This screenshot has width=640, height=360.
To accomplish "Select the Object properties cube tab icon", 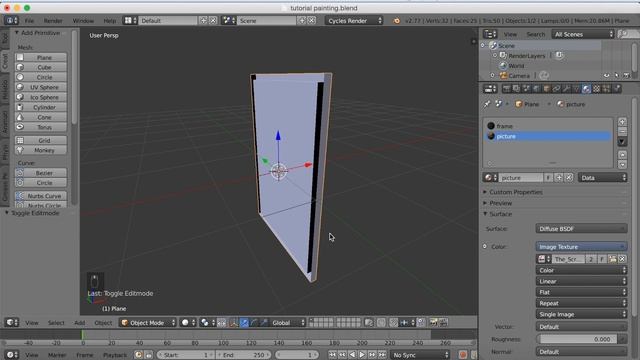I will (x=547, y=89).
